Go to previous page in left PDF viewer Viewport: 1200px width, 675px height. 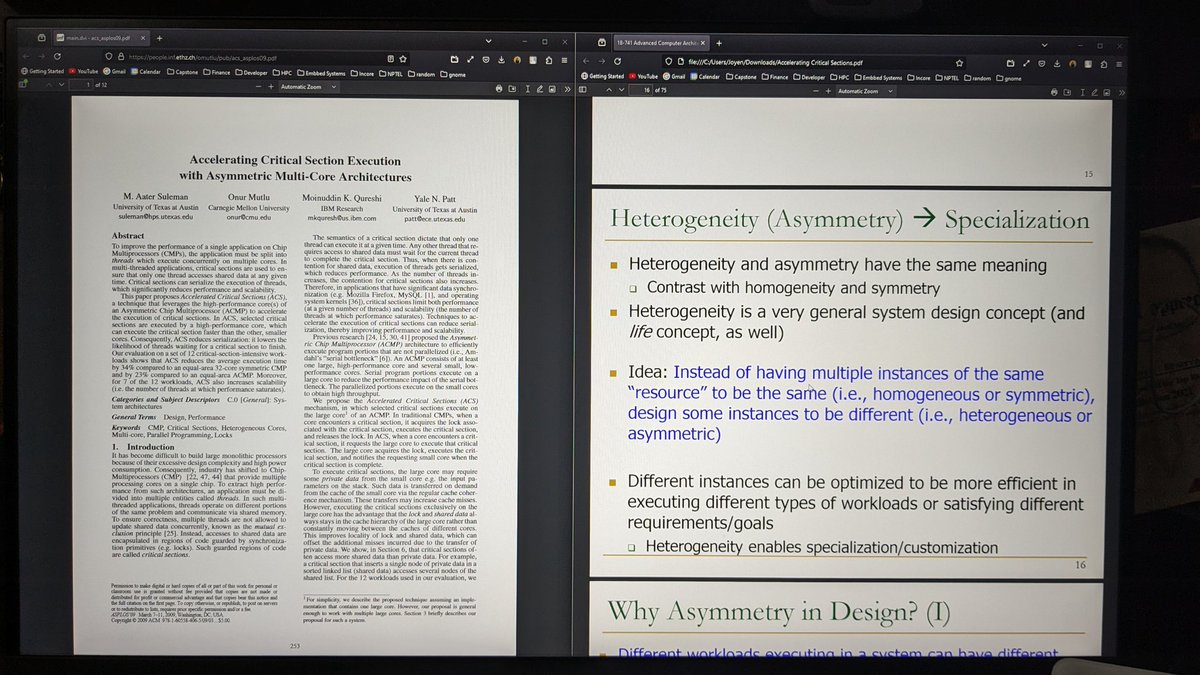click(x=48, y=86)
